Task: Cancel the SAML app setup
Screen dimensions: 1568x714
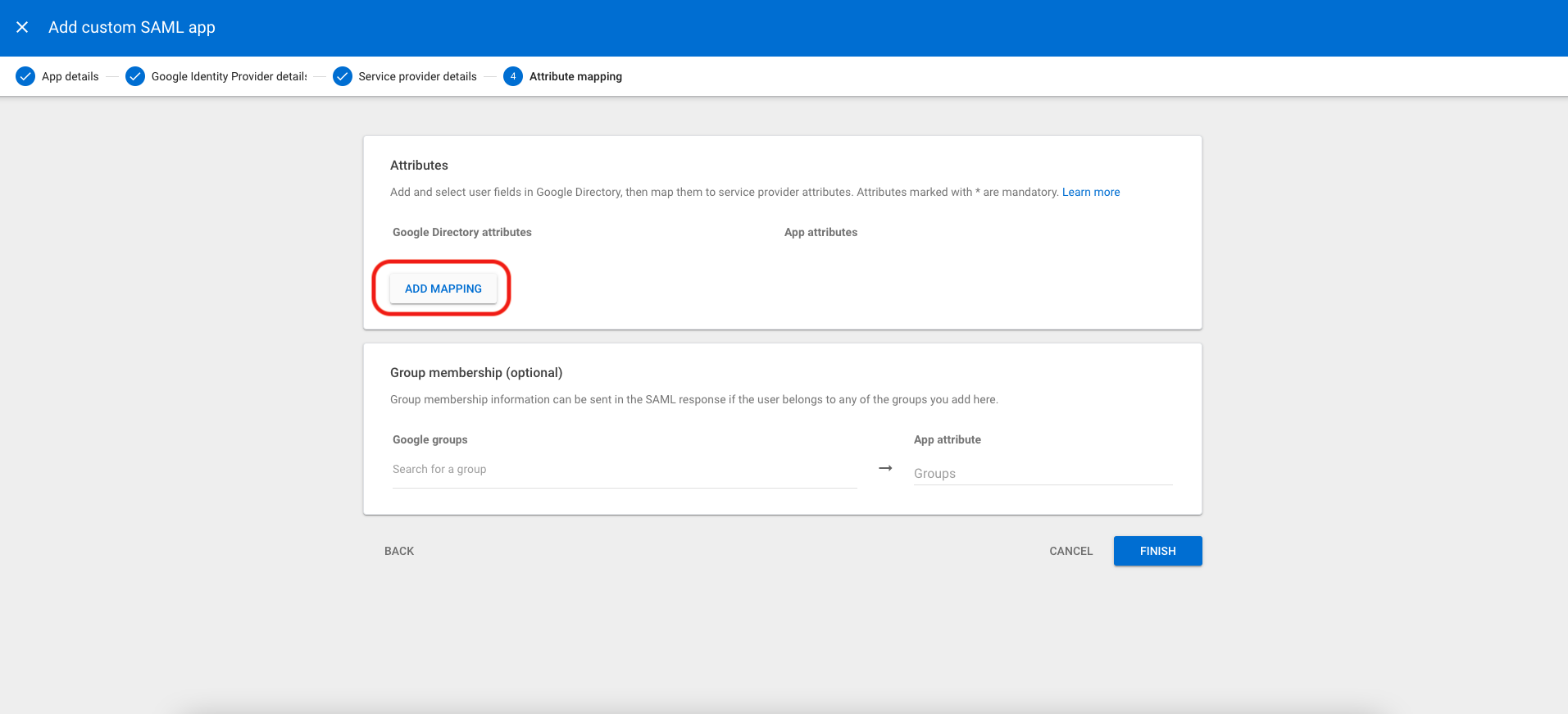Action: (1070, 551)
